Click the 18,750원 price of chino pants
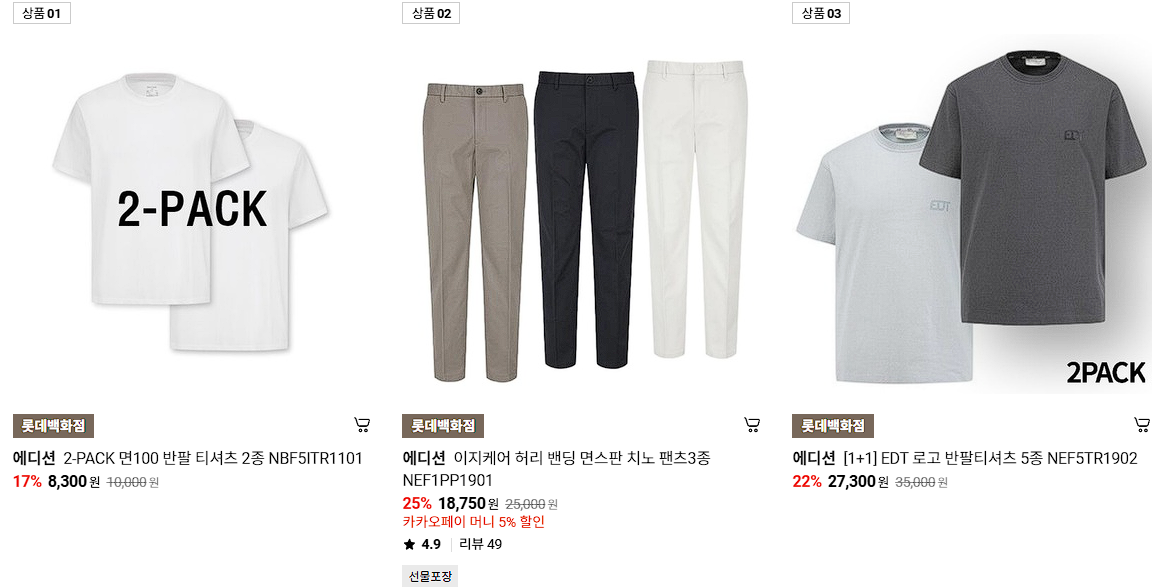The height and width of the screenshot is (587, 1167). (x=467, y=504)
